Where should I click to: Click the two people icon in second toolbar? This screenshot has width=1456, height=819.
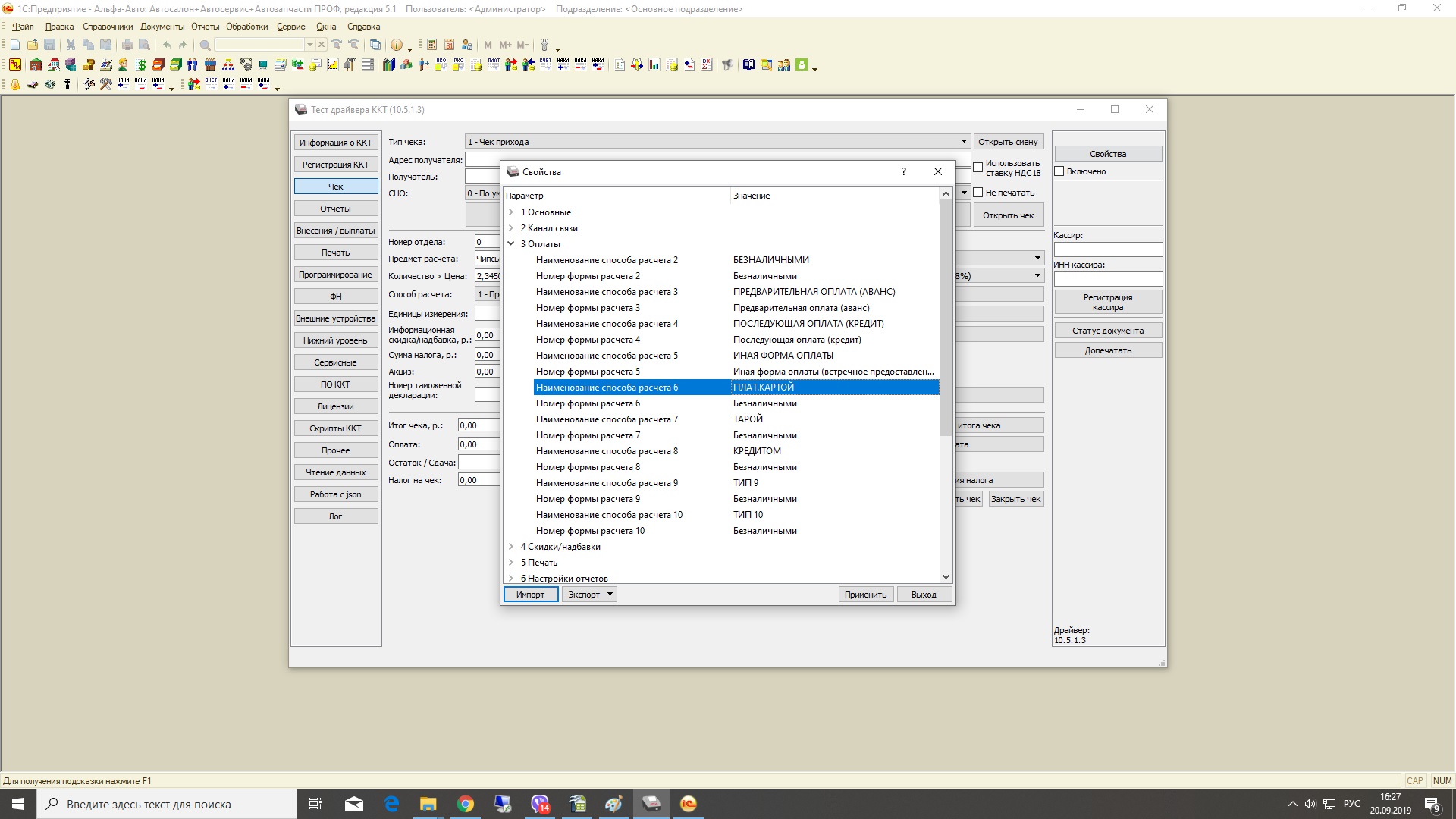tap(193, 65)
